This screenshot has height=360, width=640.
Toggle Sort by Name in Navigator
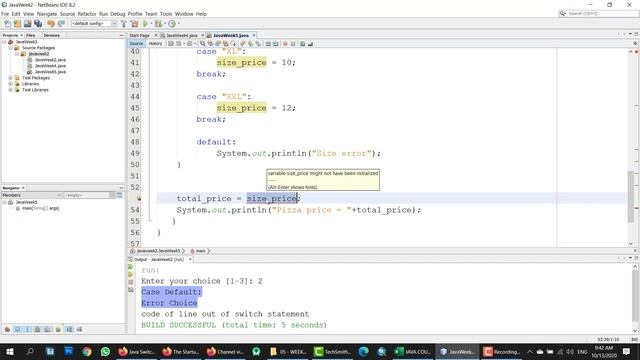(x=69, y=329)
